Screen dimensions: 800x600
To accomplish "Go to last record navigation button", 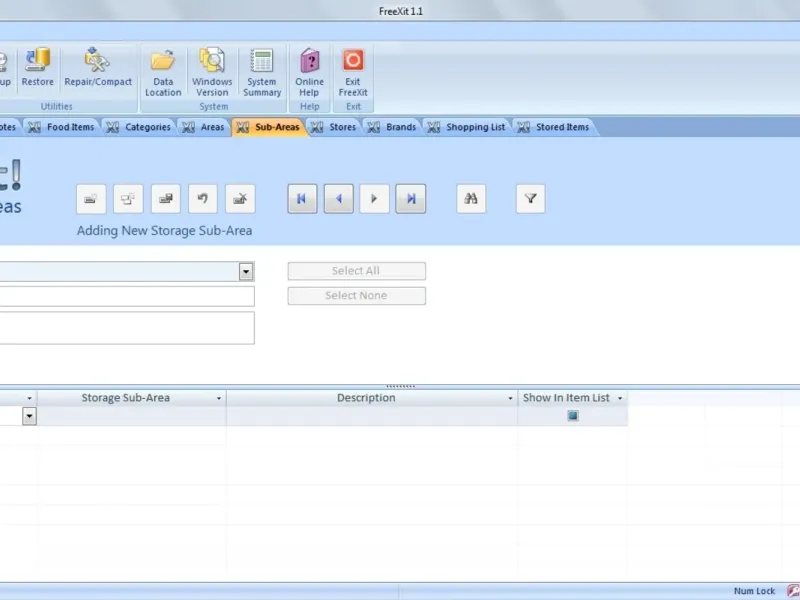I will pyautogui.click(x=410, y=198).
